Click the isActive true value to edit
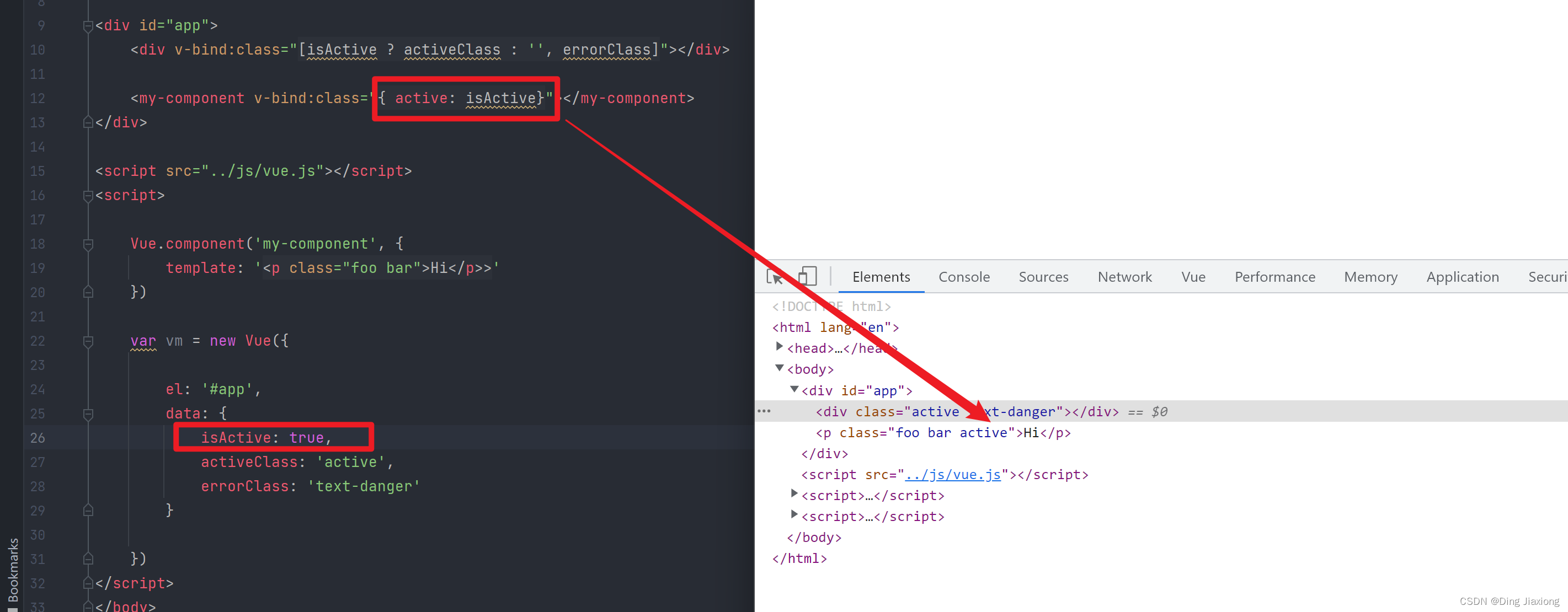Screen dimensions: 1568x612 click(x=311, y=437)
